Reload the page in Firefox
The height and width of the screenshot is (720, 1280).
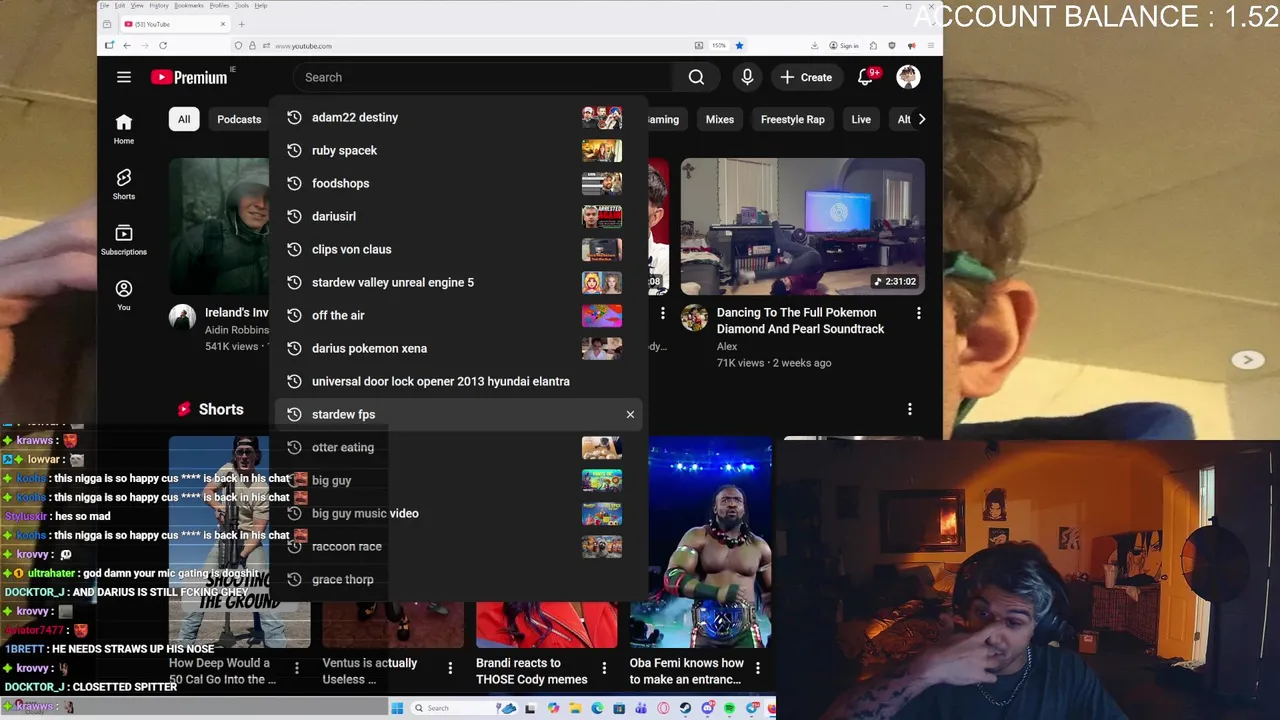point(163,45)
